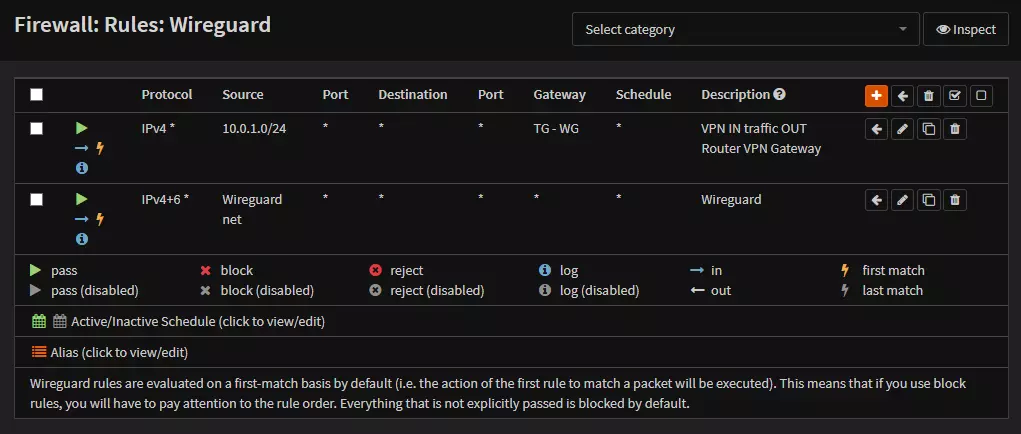
Task: Click the IPv4+6 * protocol cell
Action: click(x=165, y=199)
